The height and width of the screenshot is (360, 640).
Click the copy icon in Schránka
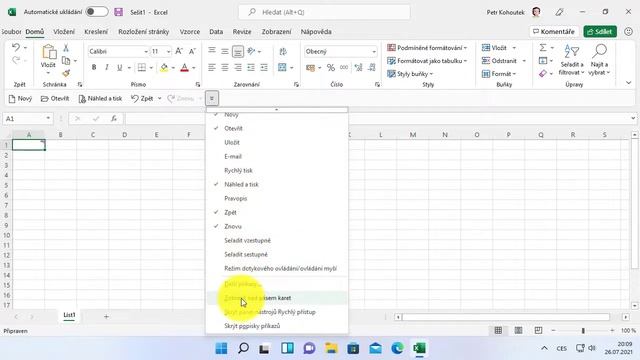66,60
